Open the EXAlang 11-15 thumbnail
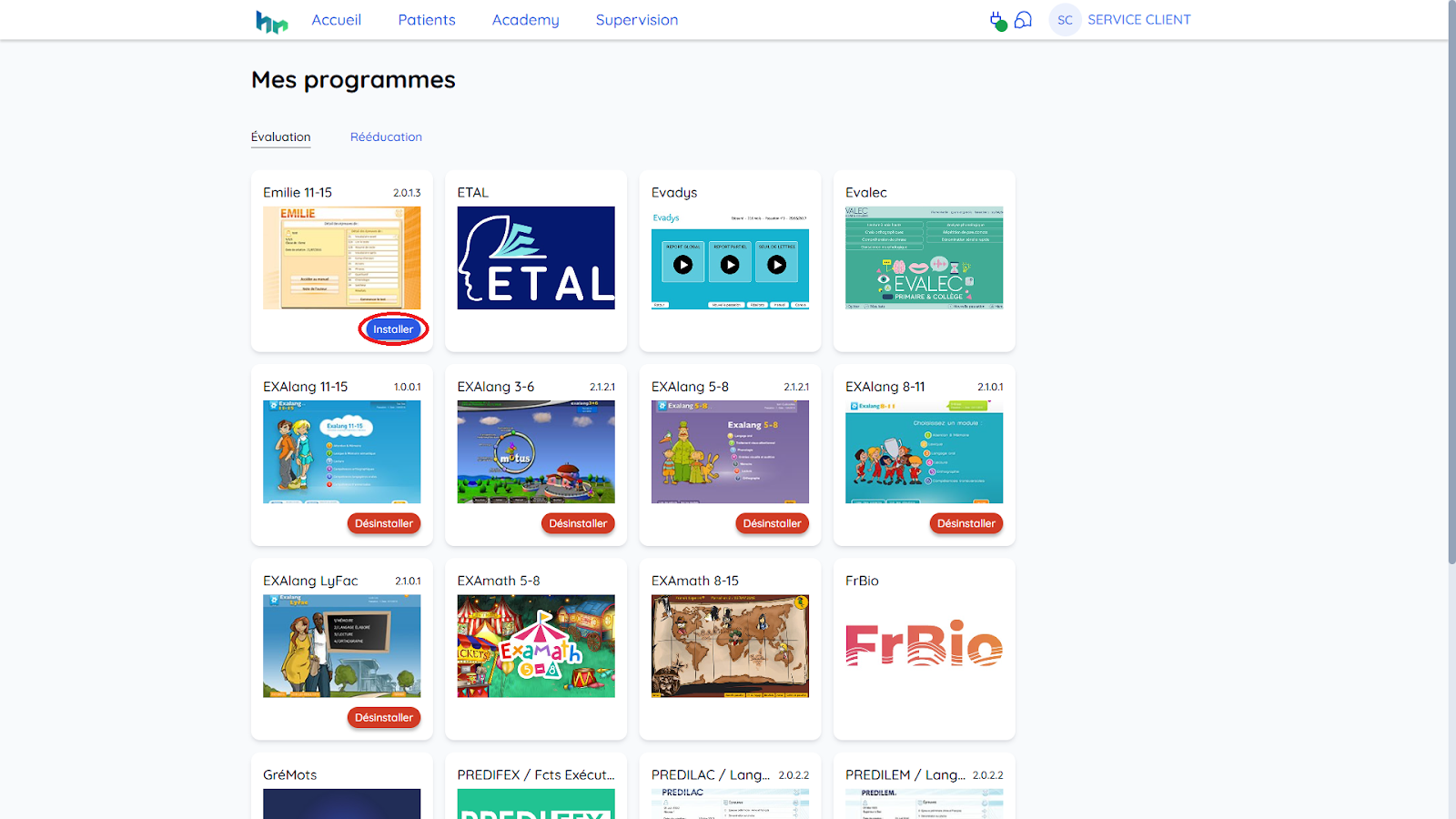 click(342, 452)
